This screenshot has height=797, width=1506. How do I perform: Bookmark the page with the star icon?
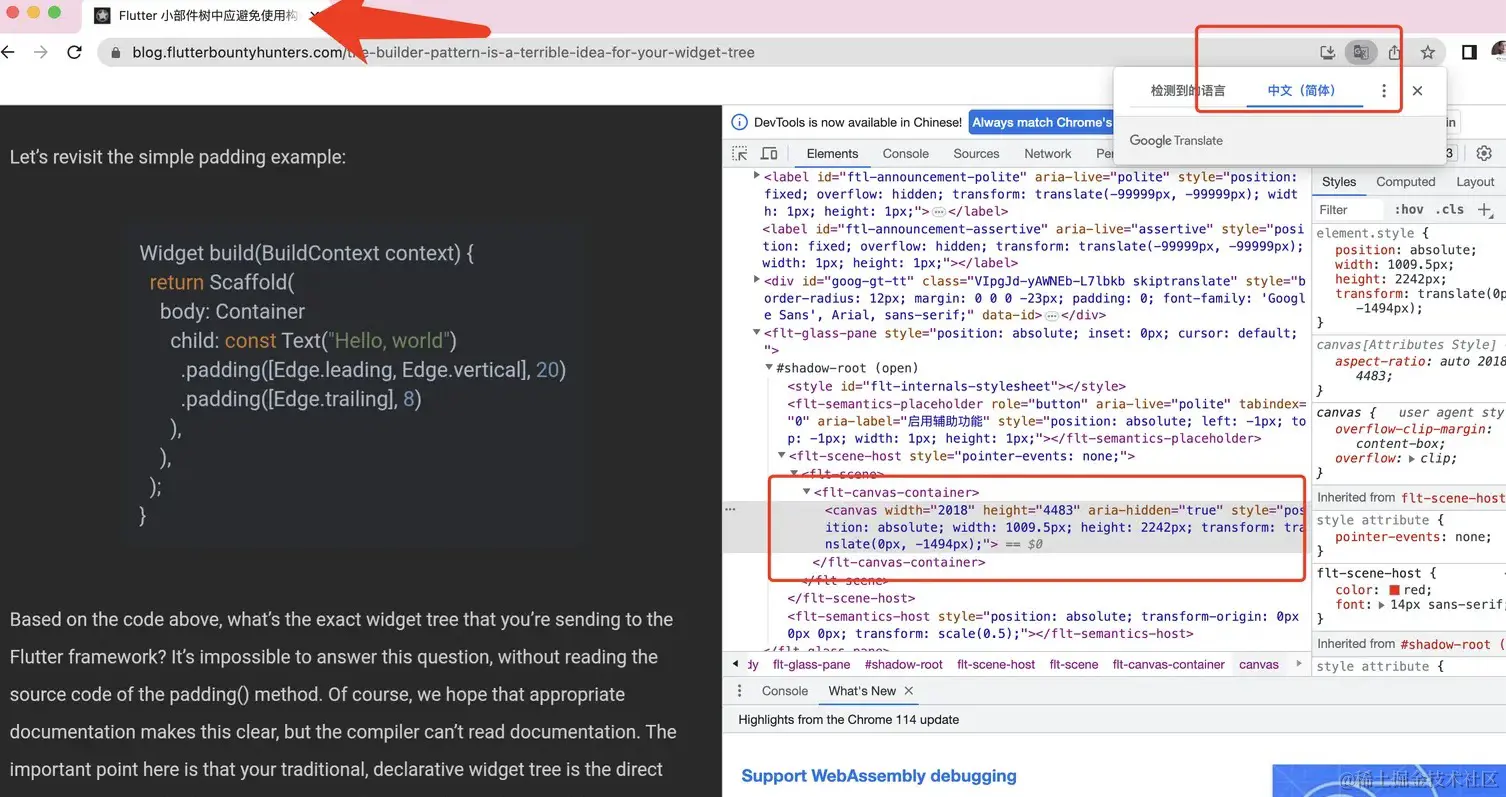pyautogui.click(x=1428, y=52)
